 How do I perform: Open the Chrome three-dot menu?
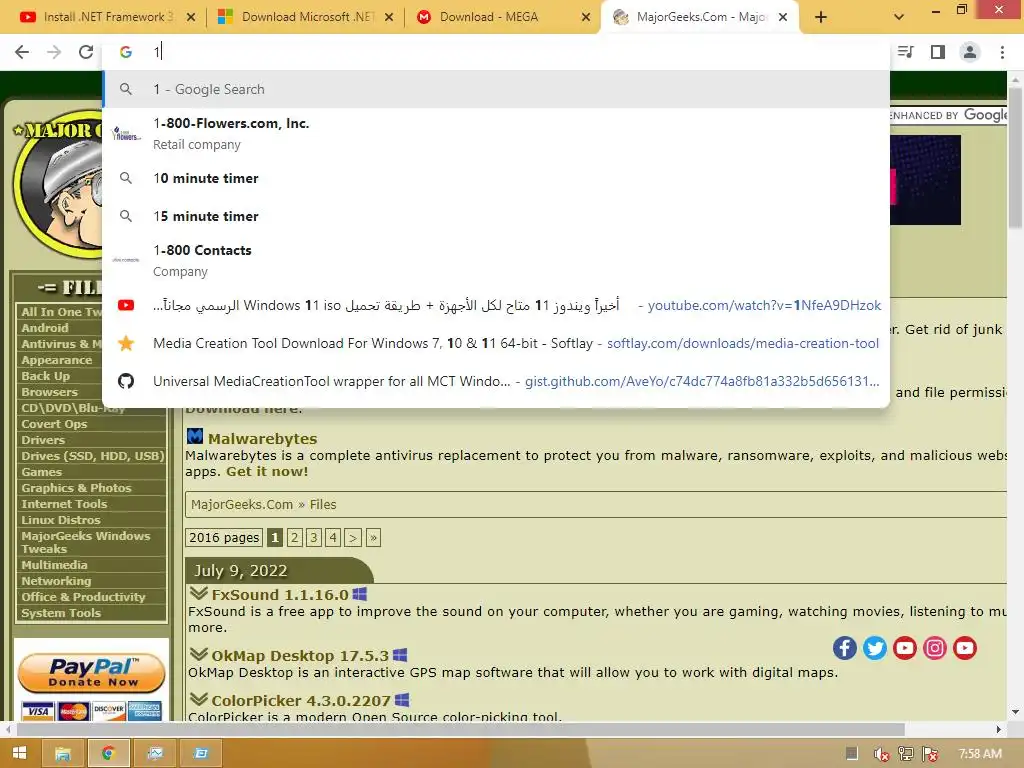(1002, 52)
